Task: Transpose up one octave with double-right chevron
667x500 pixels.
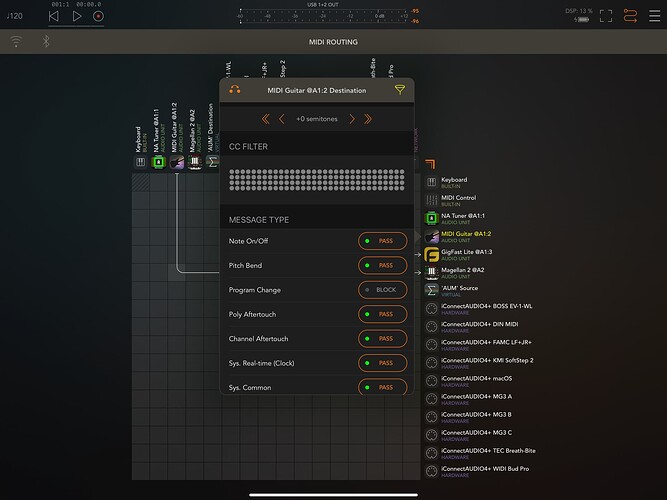Action: coord(368,119)
